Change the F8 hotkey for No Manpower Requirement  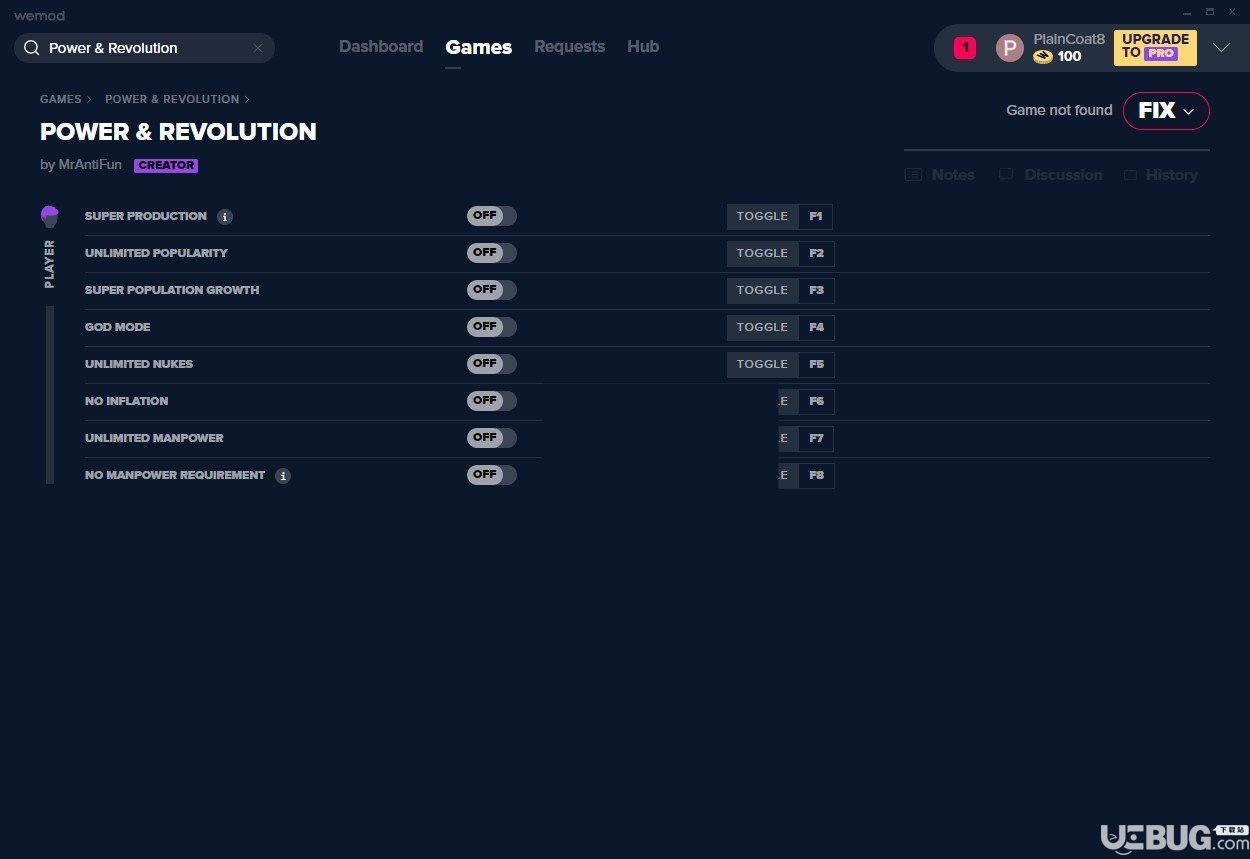[x=816, y=475]
